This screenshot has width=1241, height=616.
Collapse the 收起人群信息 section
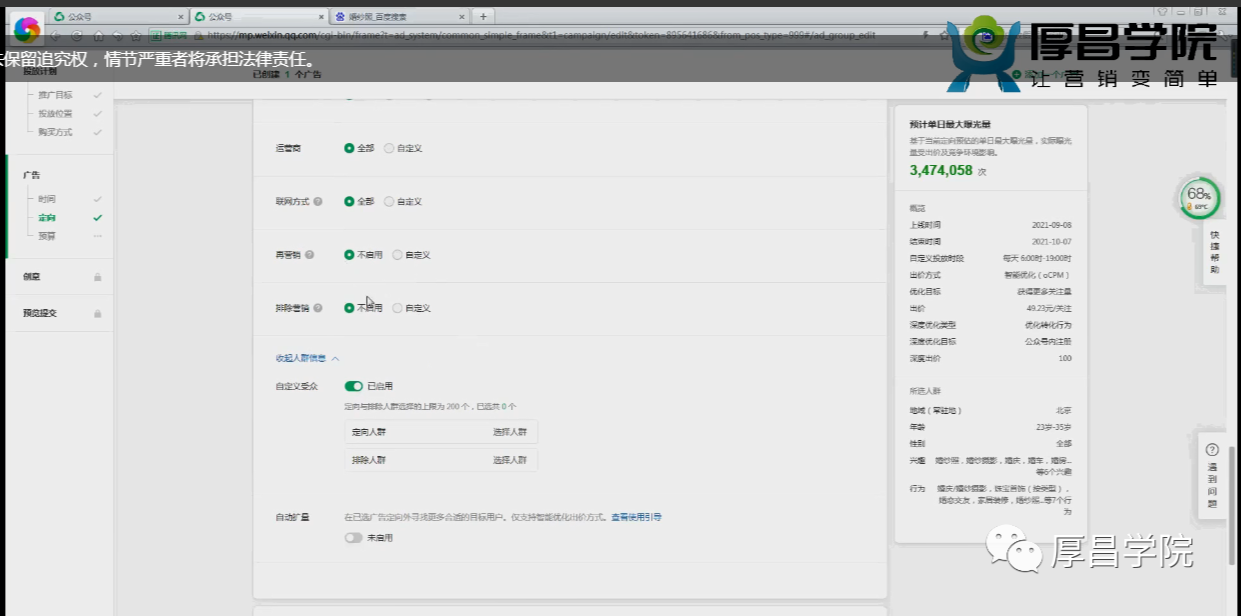pos(307,358)
